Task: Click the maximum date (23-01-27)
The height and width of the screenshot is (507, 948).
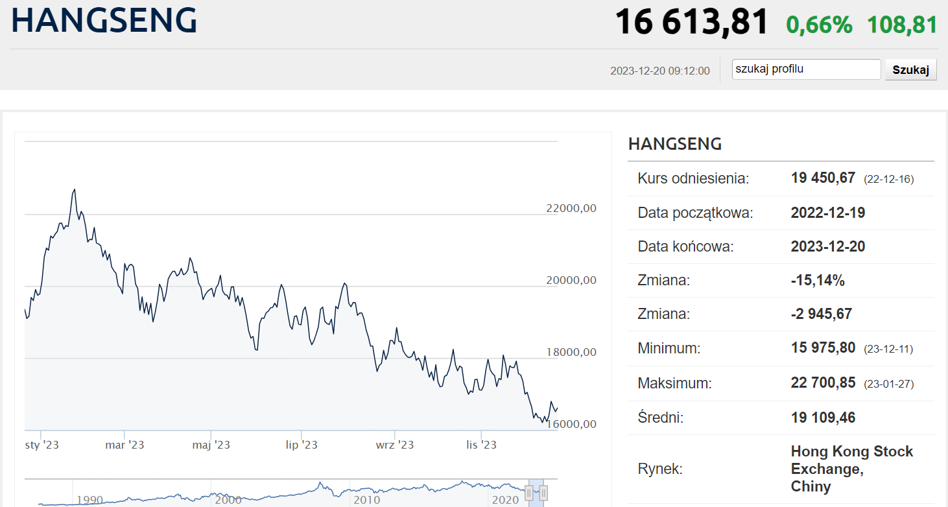Action: tap(888, 384)
